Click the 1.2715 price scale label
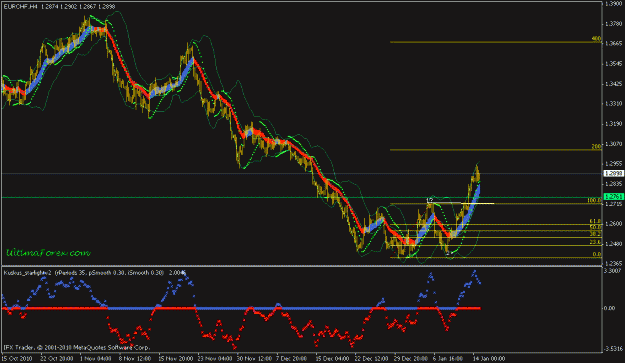 613,204
